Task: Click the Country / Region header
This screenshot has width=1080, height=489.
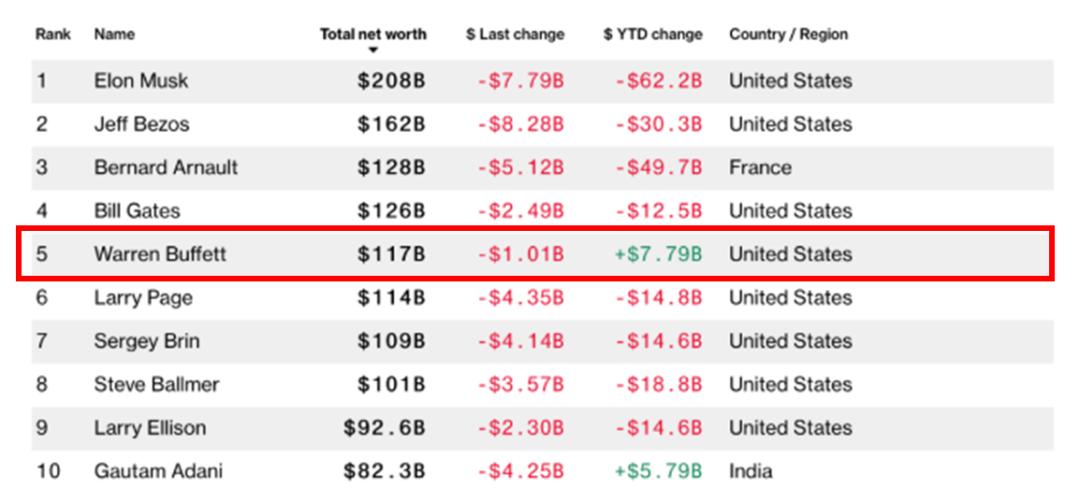Action: 788,34
